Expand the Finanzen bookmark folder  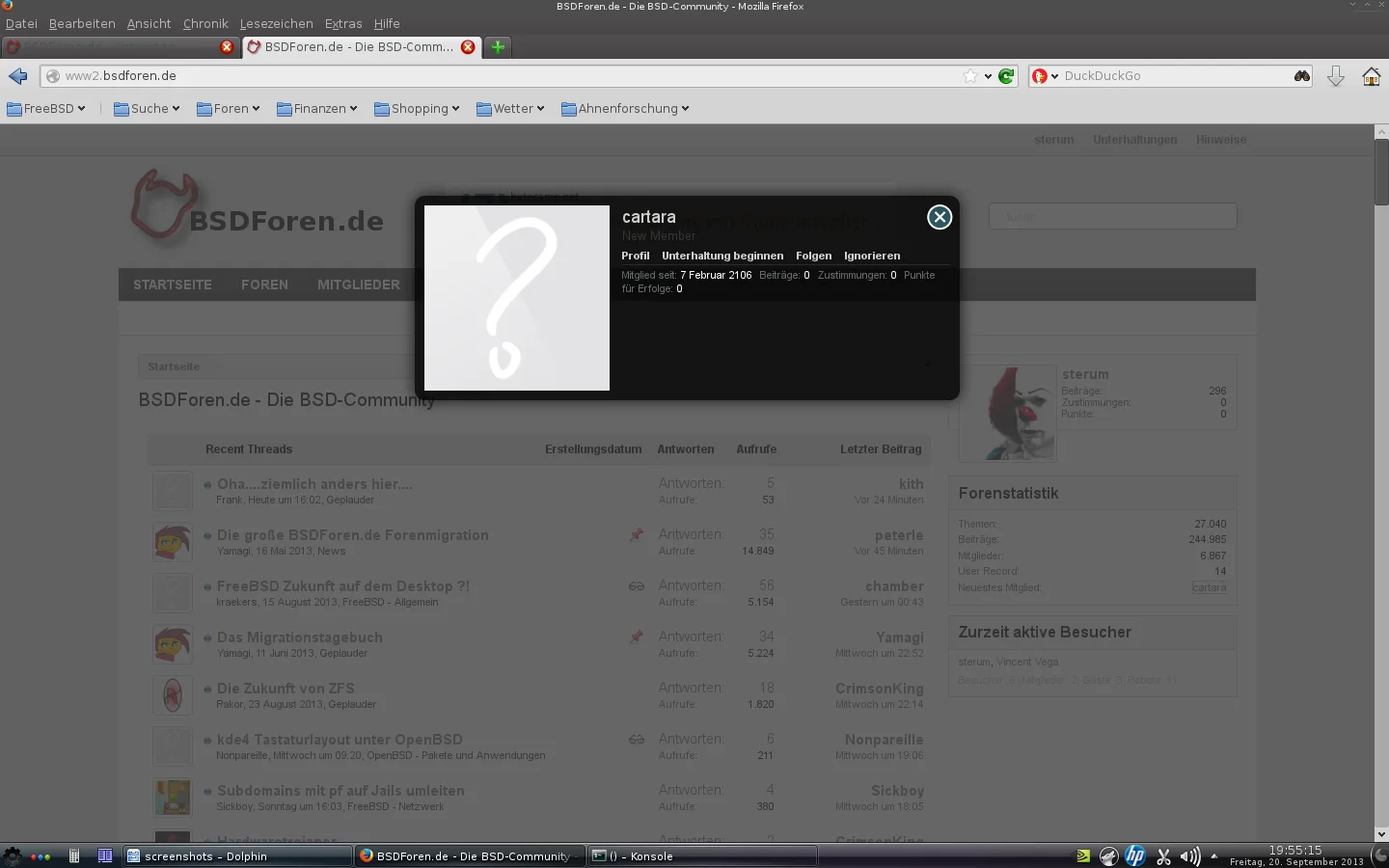pos(316,109)
